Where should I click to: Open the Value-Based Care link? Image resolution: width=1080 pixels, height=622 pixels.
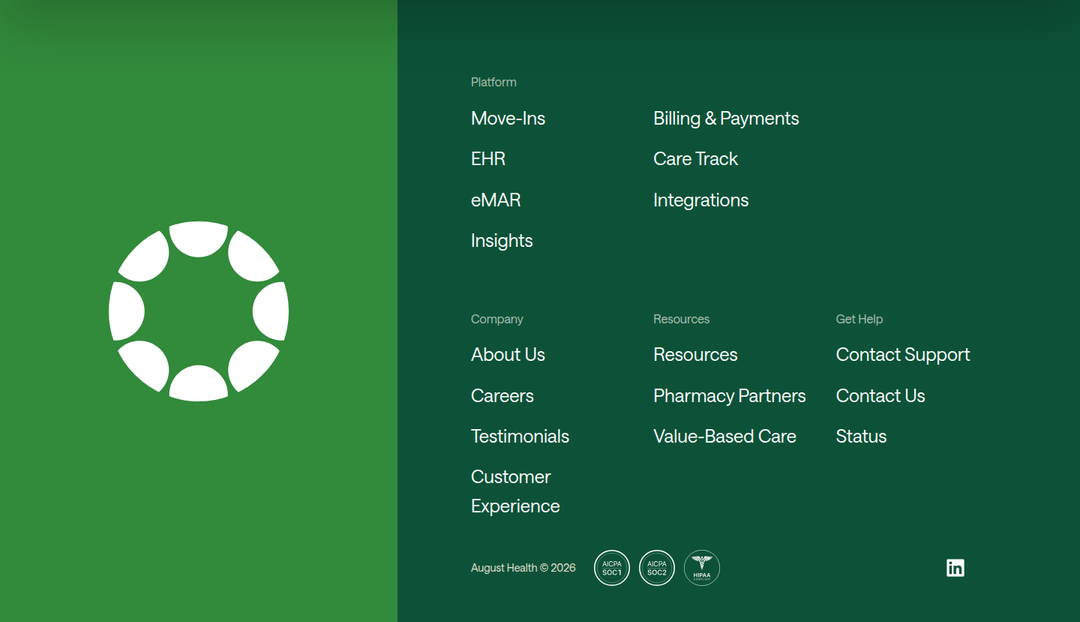point(725,437)
